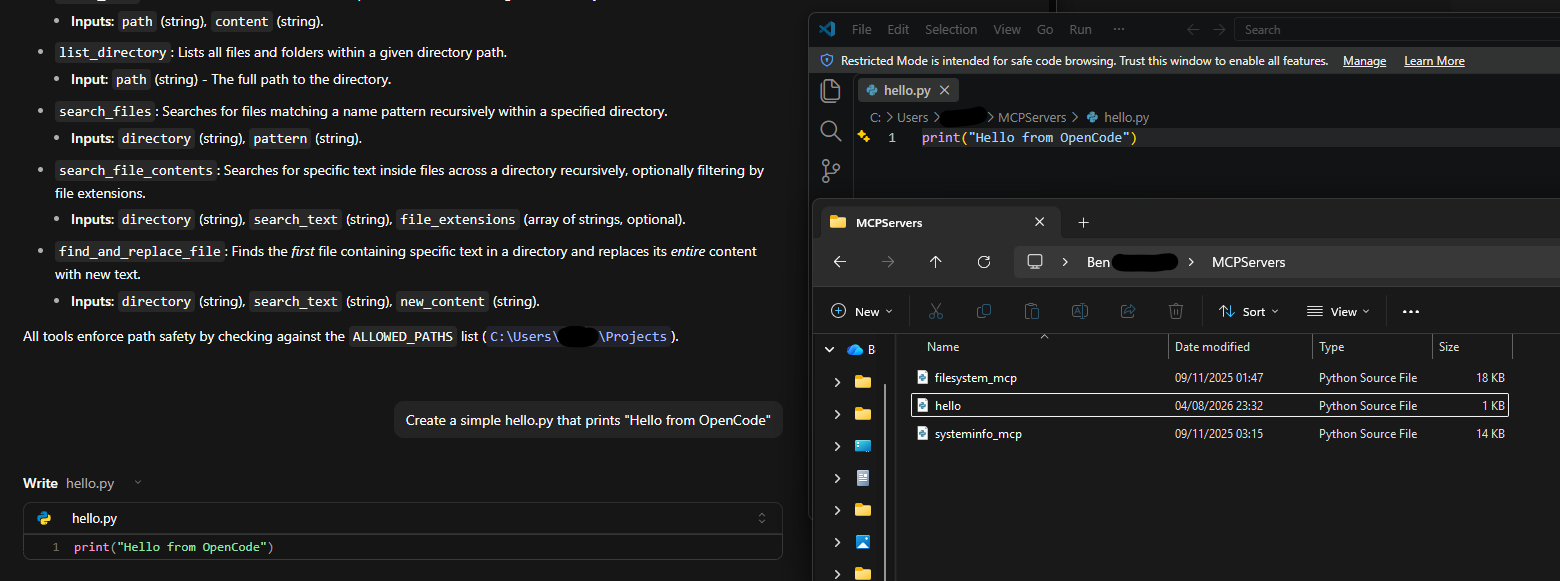Click the File Explorer Up arrow

pos(936,262)
